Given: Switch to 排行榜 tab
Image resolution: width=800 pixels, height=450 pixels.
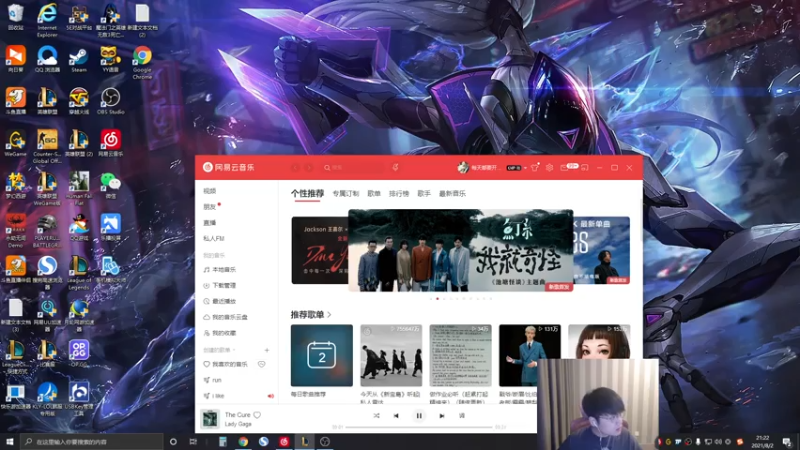Looking at the screenshot, I should coord(399,194).
